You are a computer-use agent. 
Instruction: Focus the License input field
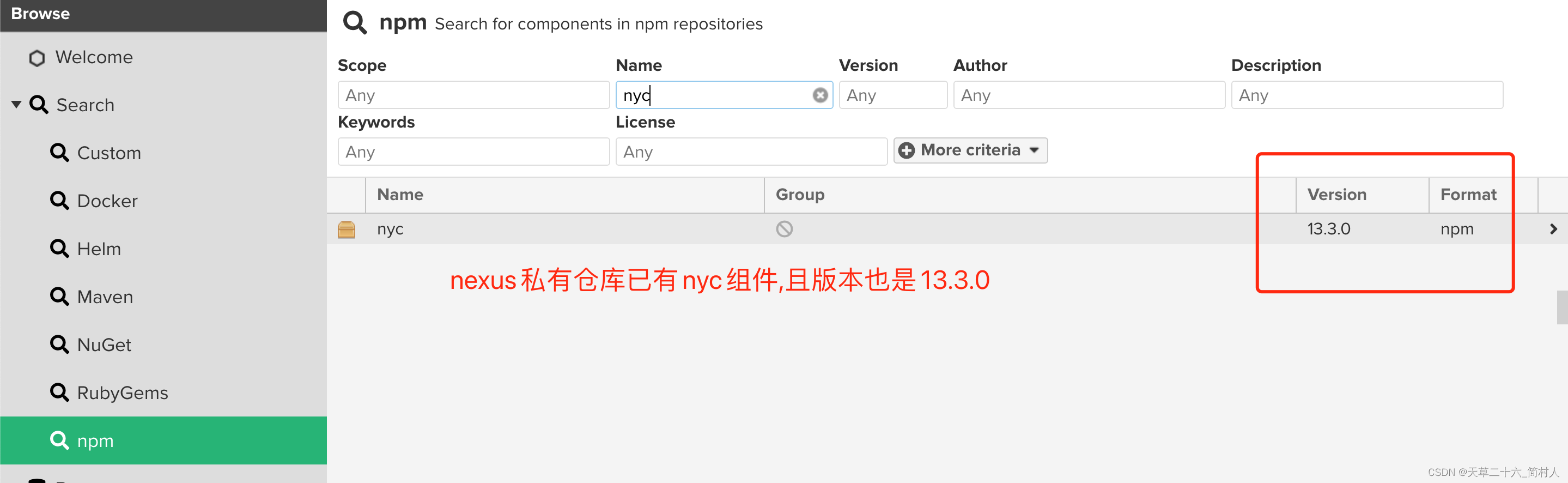pos(751,152)
